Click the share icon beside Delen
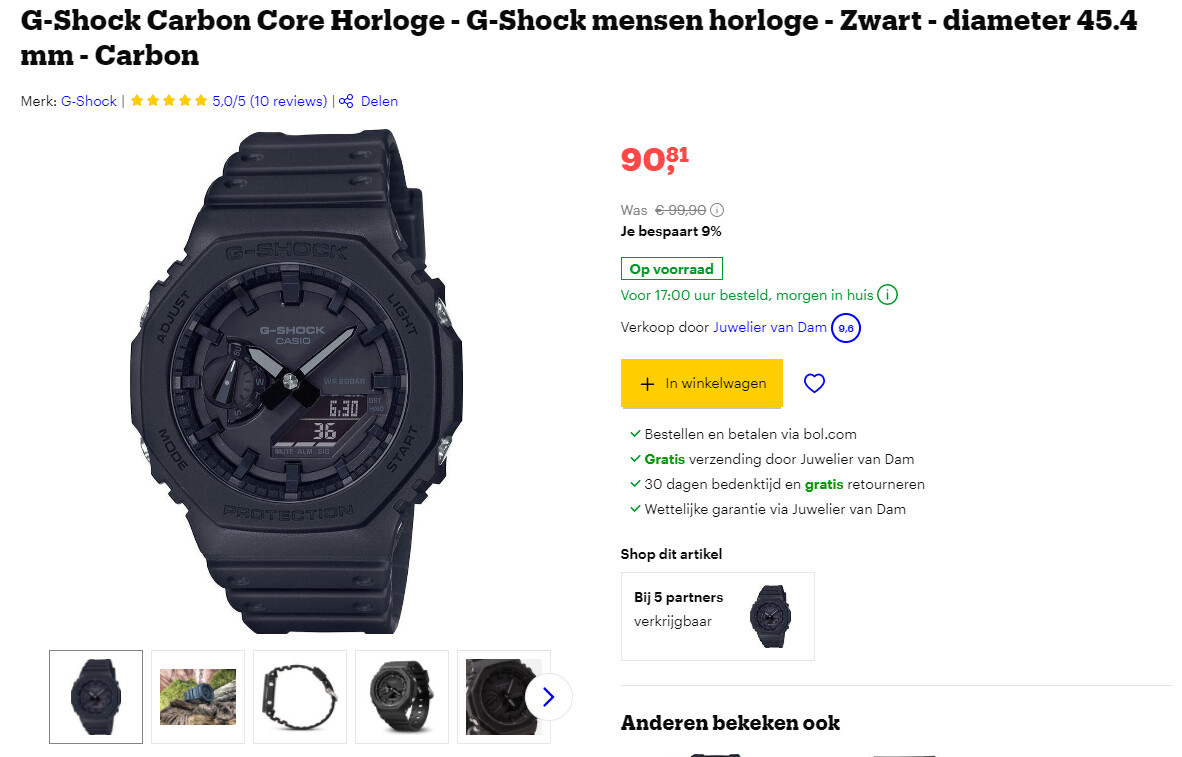This screenshot has height=757, width=1182. pyautogui.click(x=346, y=101)
